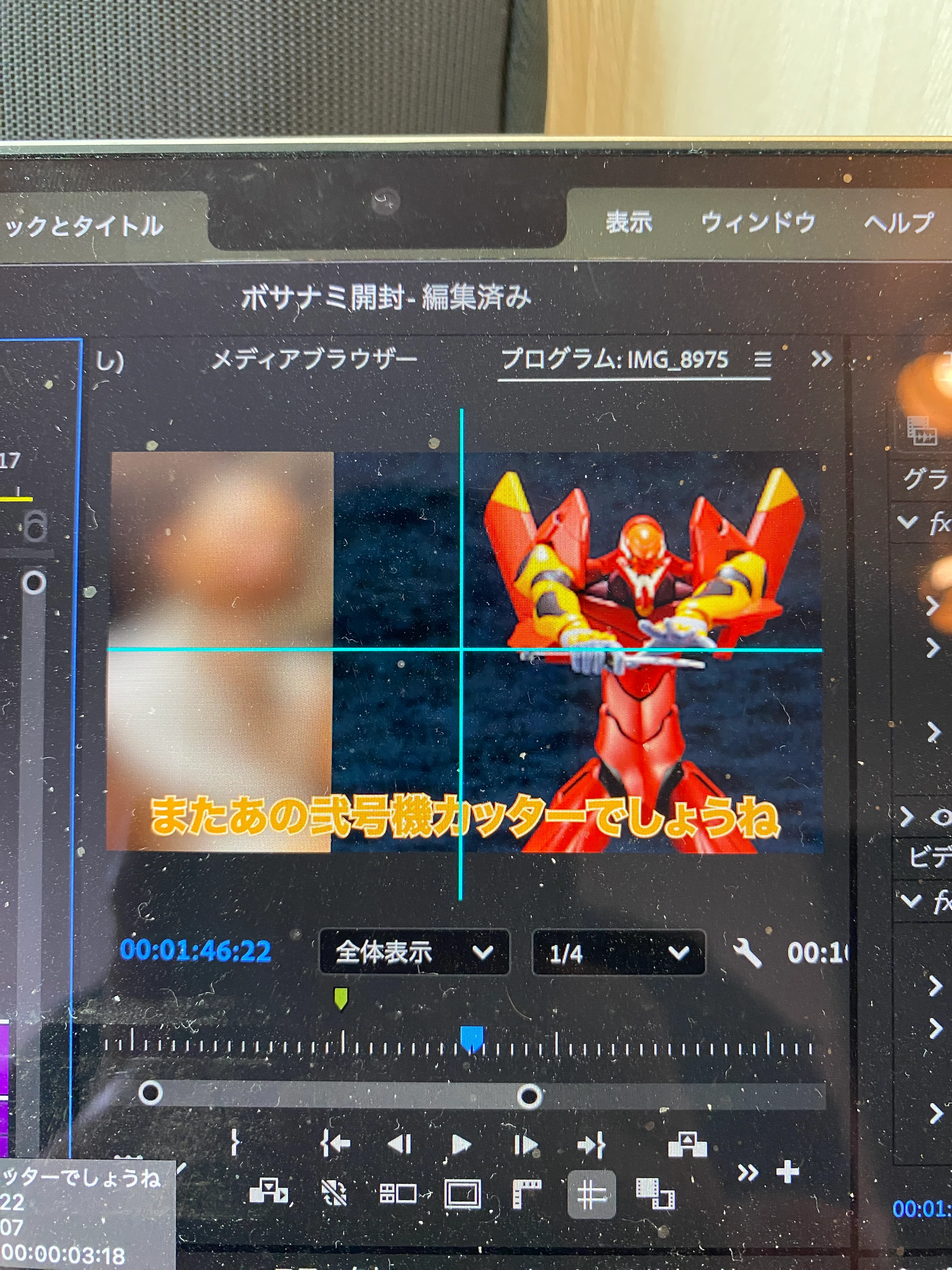Switch to the メディアブラウザー tab

tap(314, 360)
